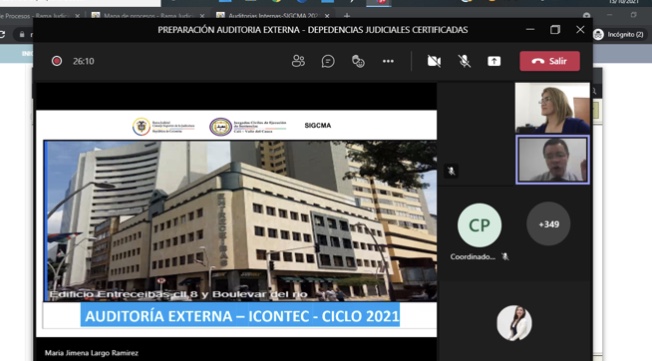Click the recording indicator icon
652x361 pixels.
(x=57, y=61)
